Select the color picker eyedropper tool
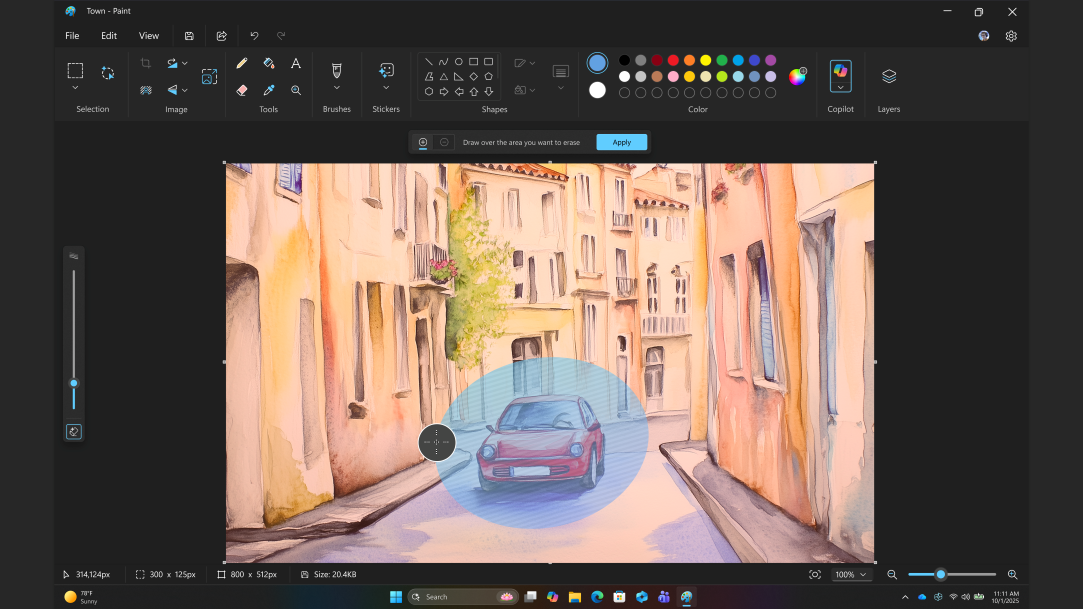1083x609 pixels. 268,90
